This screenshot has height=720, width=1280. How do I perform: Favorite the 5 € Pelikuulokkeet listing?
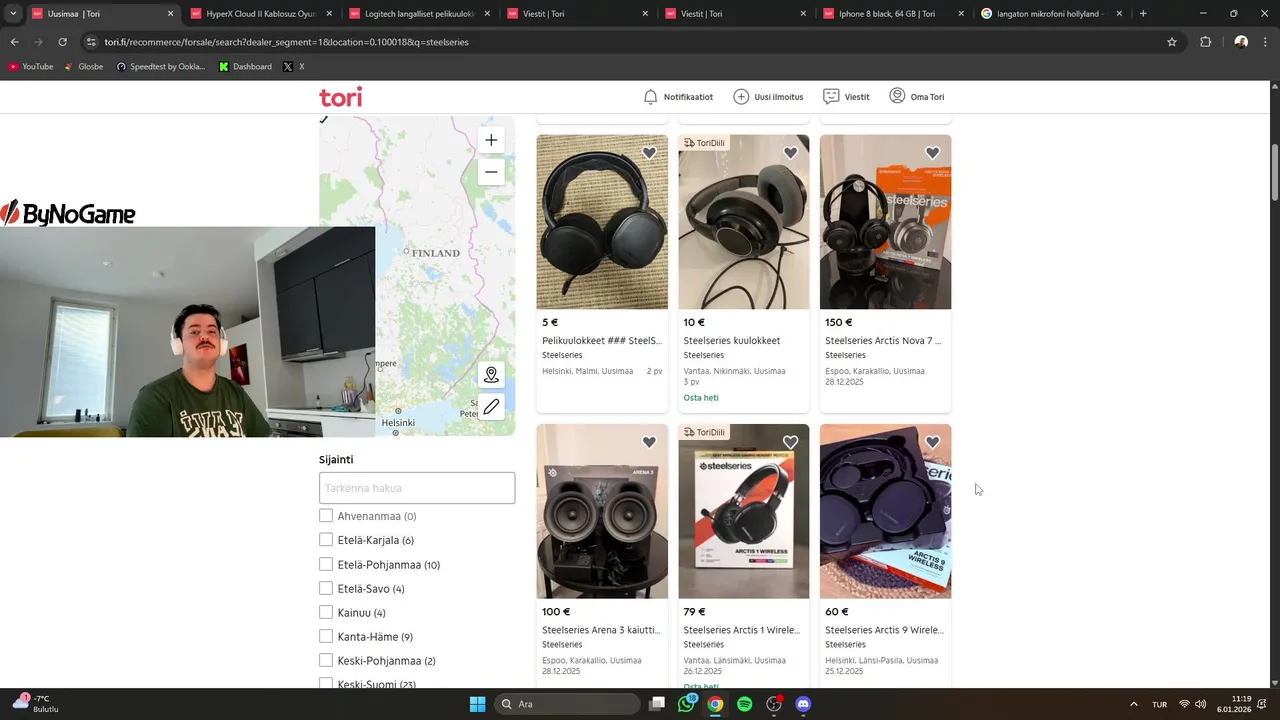coord(649,153)
